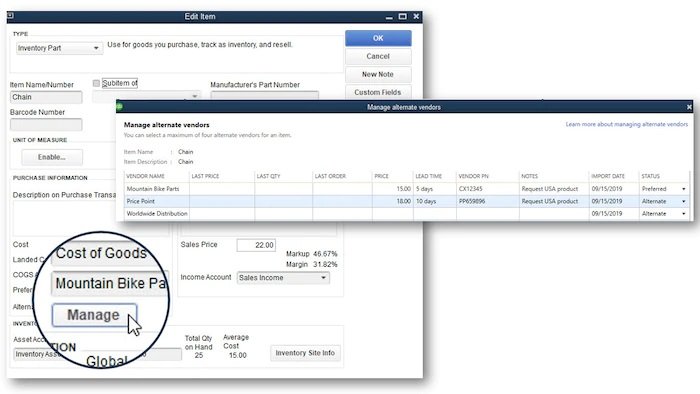
Task: Close the Edit Item window
Action: [x=416, y=17]
